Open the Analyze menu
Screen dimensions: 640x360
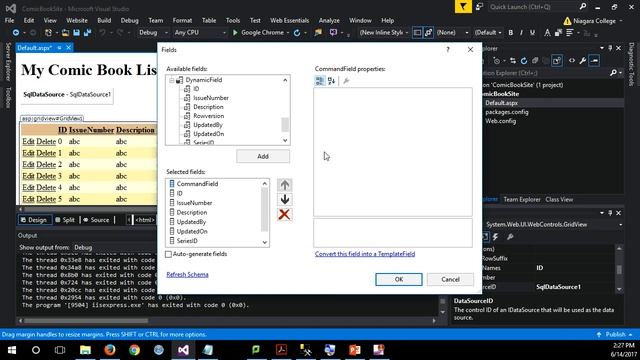[329, 20]
